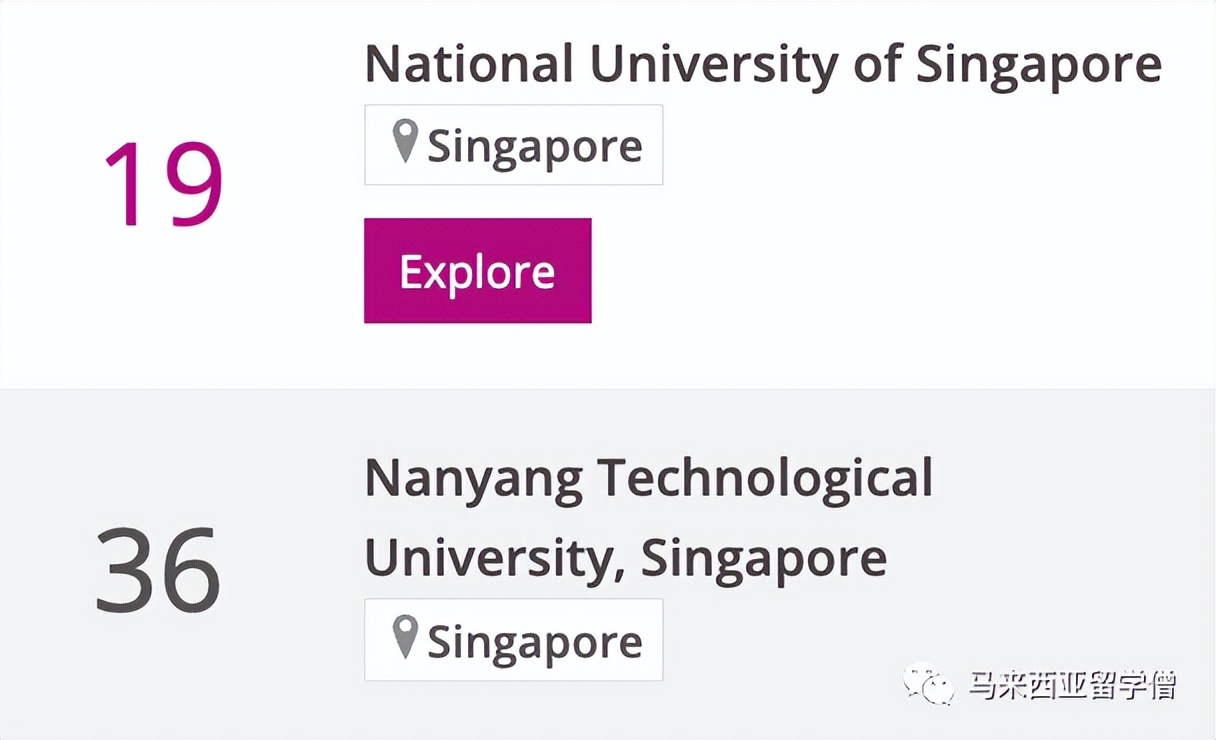Click the pin glyph inside the top Singapore tag
Viewport: 1216px width, 740px height.
404,141
